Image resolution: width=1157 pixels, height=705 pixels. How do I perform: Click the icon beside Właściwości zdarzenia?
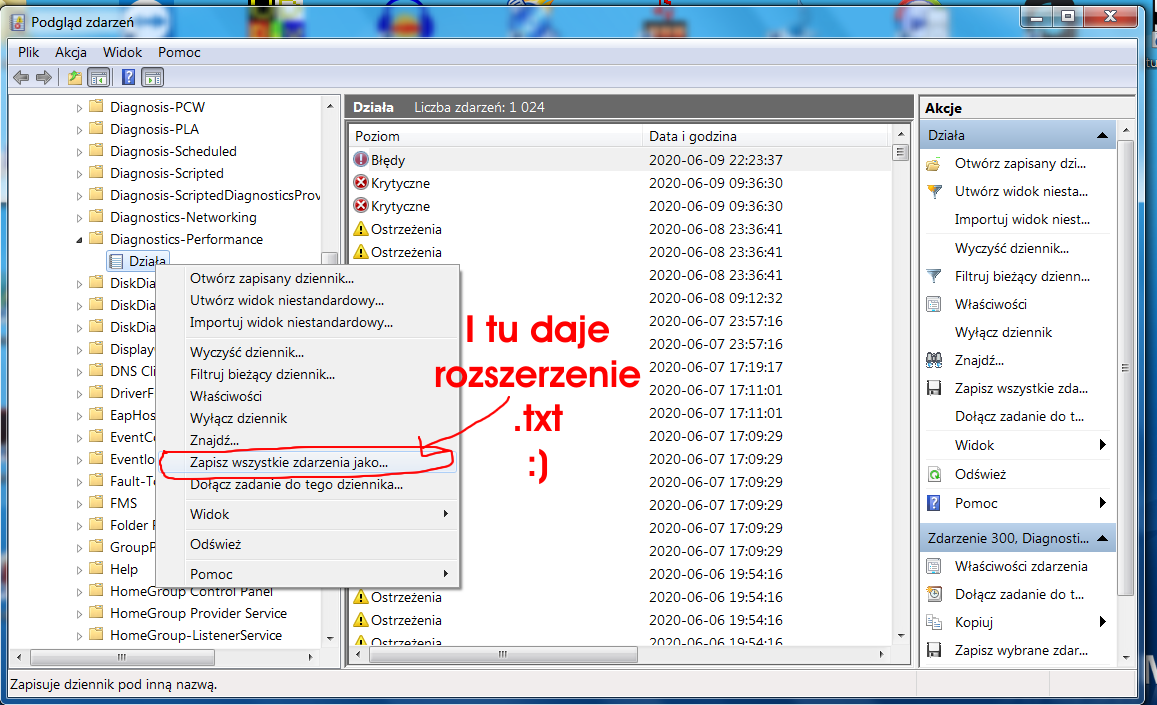(x=933, y=567)
